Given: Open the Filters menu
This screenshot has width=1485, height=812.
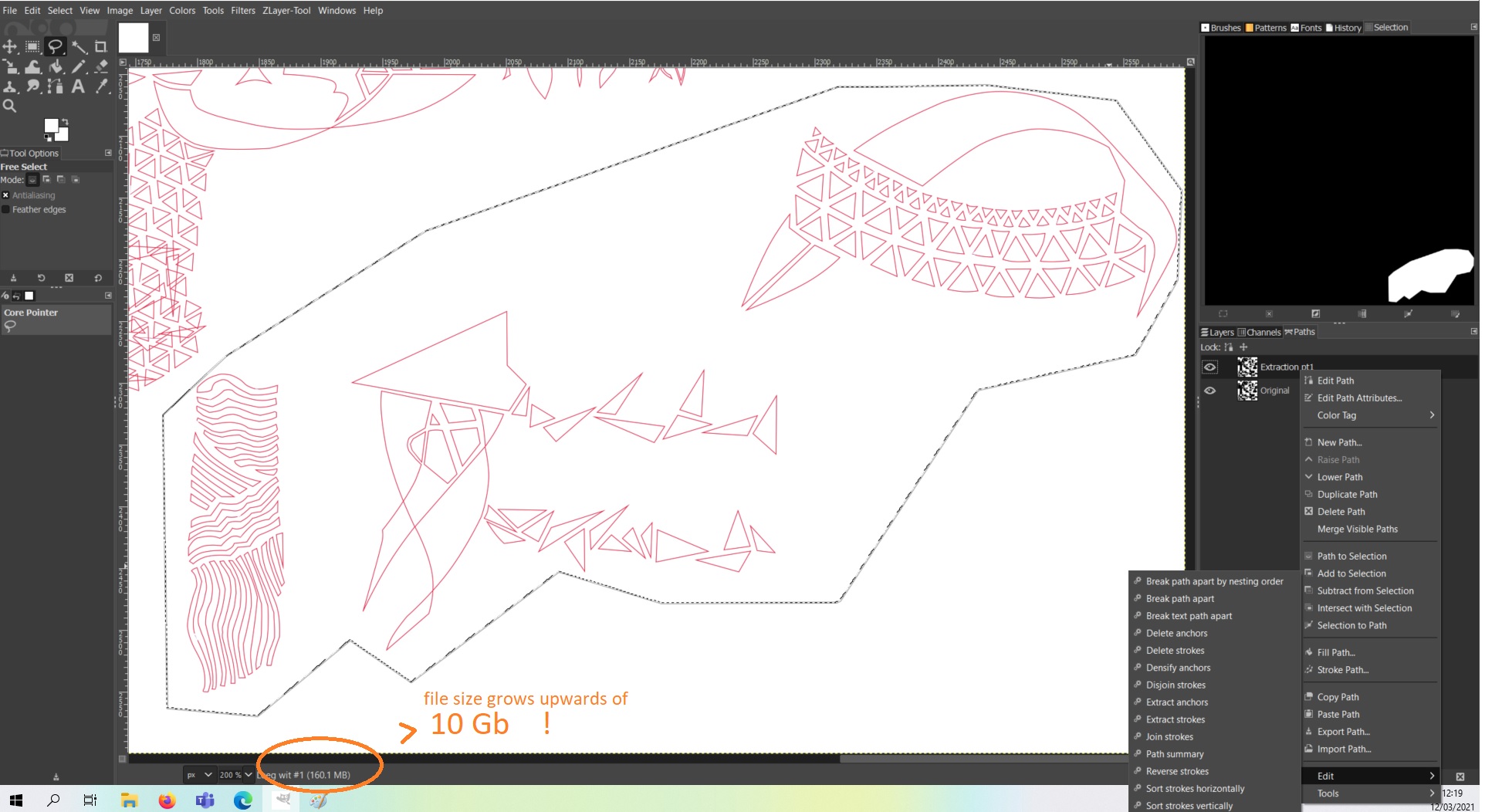Looking at the screenshot, I should tap(242, 11).
